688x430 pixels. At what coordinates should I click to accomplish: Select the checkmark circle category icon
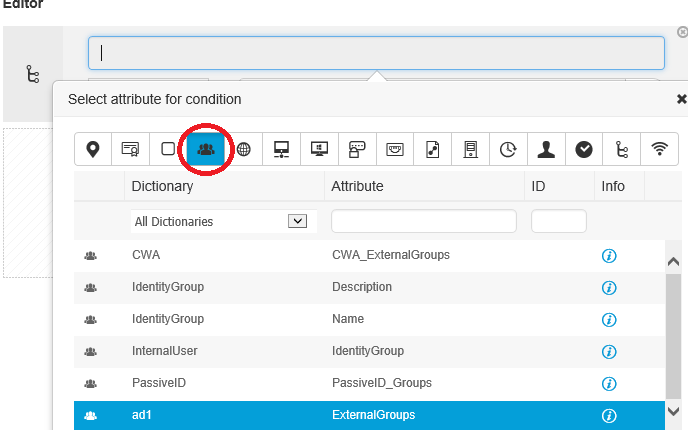click(584, 149)
